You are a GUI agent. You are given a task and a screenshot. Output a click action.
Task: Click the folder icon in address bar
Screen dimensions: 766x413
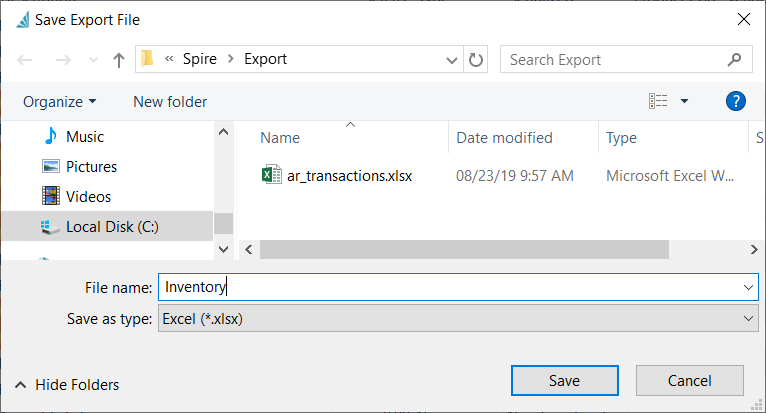pyautogui.click(x=147, y=59)
